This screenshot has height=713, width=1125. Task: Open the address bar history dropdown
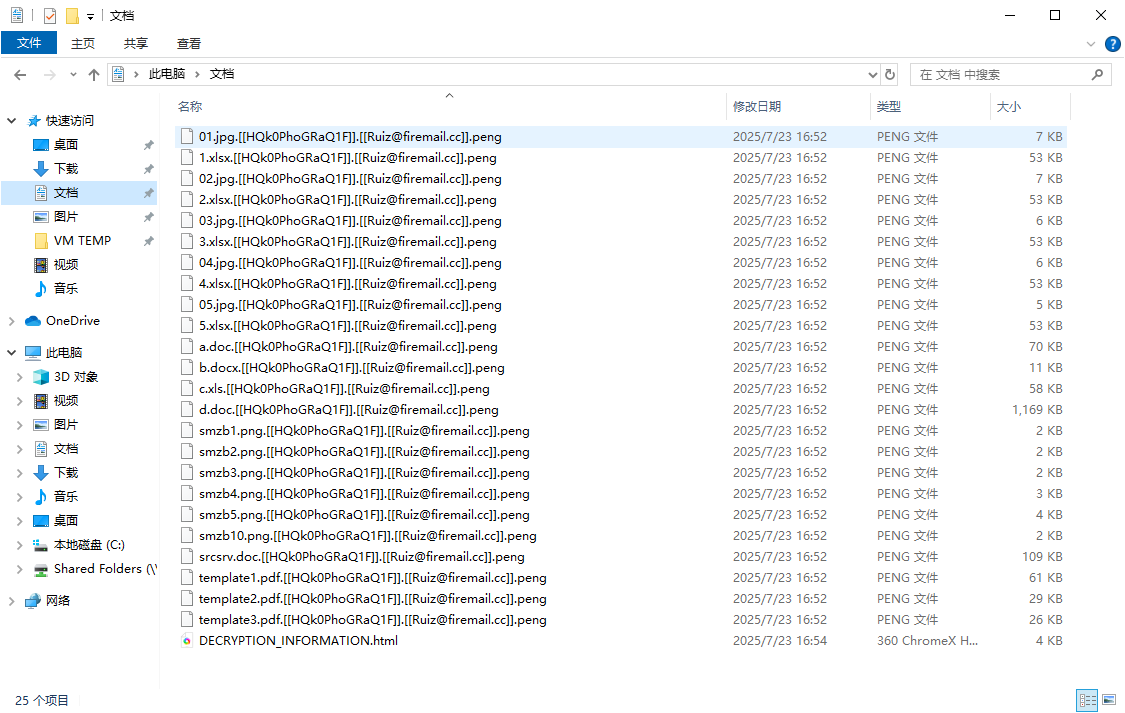872,75
